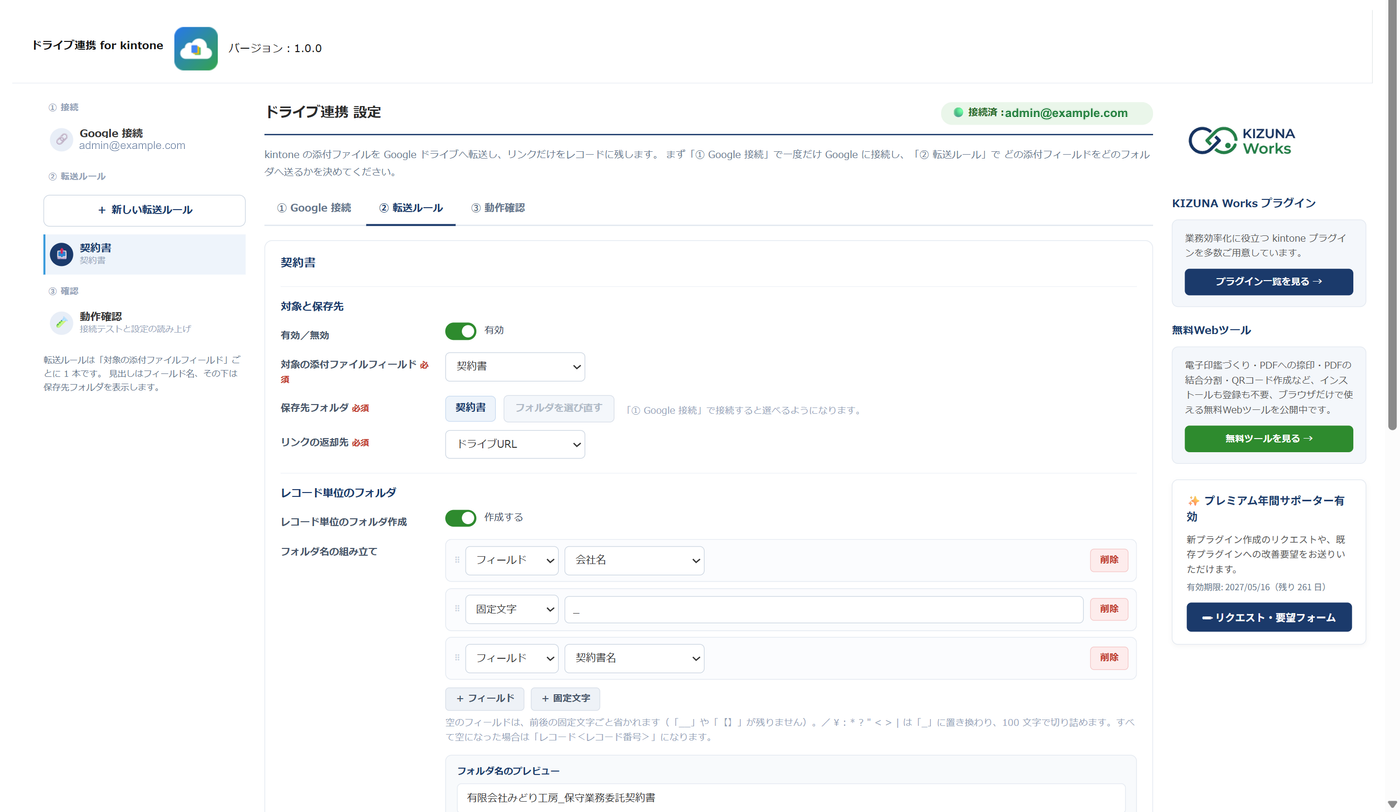Click the ドライブ連携 for kintone title

point(97,46)
